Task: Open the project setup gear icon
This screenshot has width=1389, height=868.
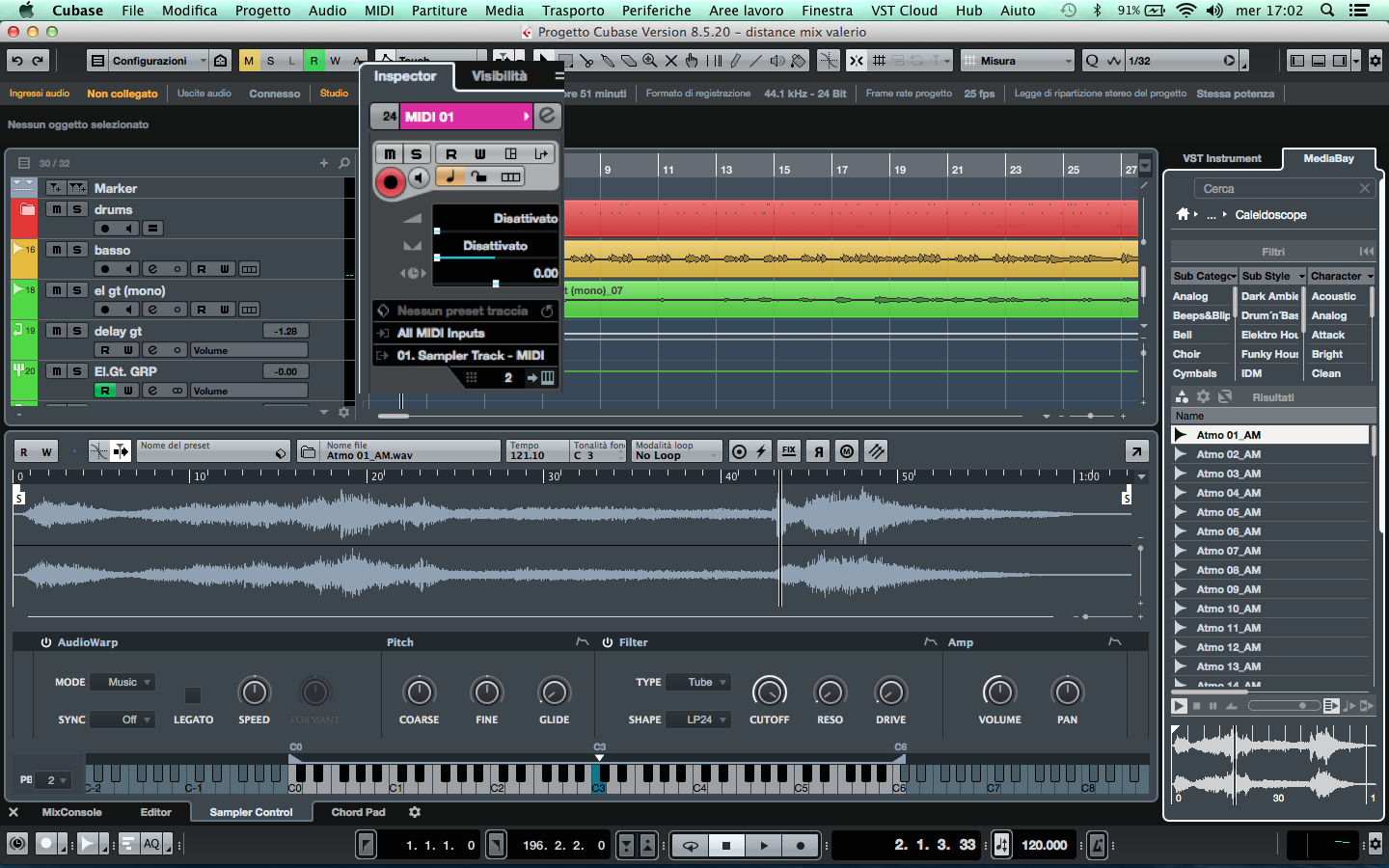Action: [x=1375, y=61]
